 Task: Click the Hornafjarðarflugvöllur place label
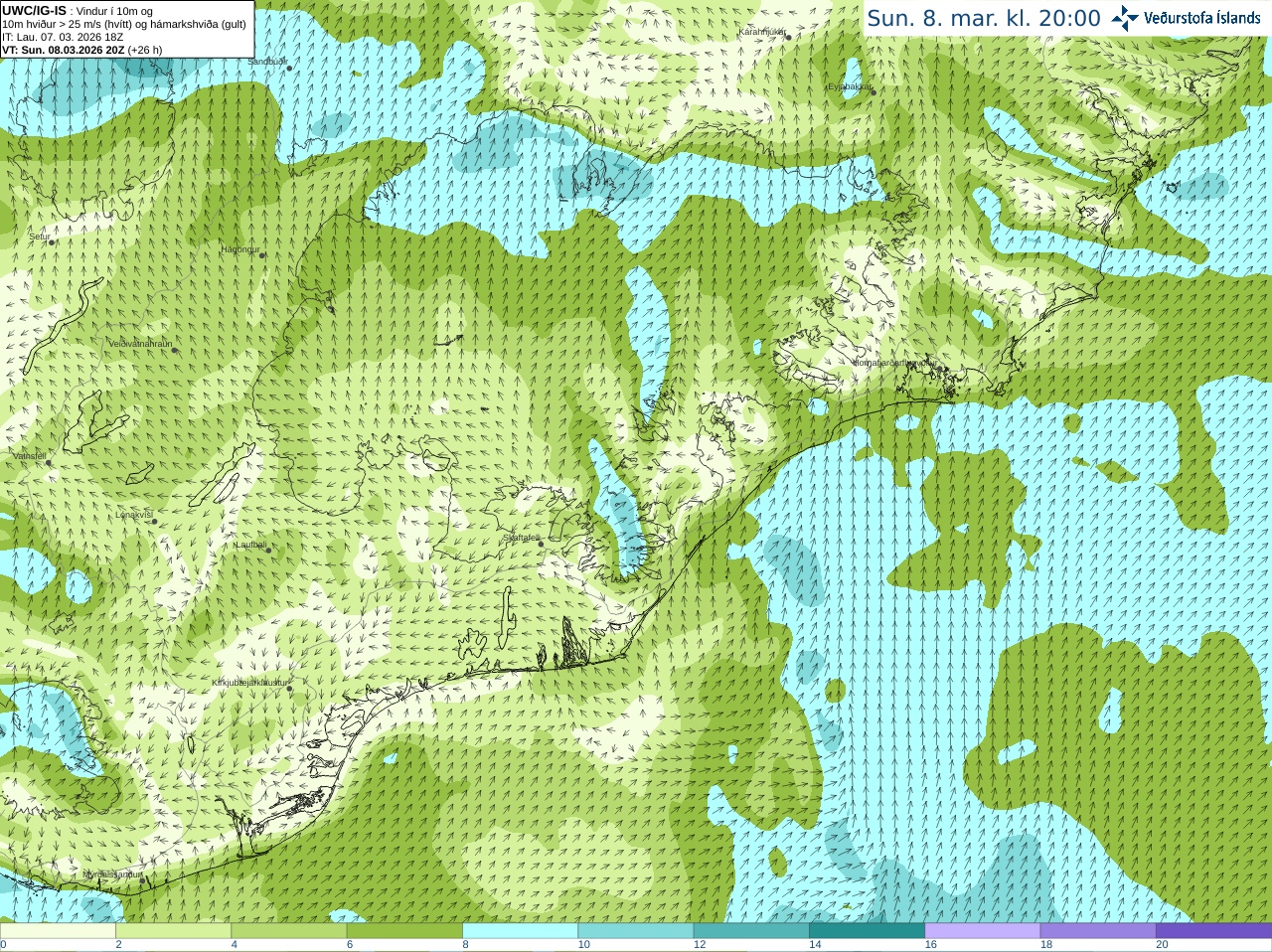[894, 363]
